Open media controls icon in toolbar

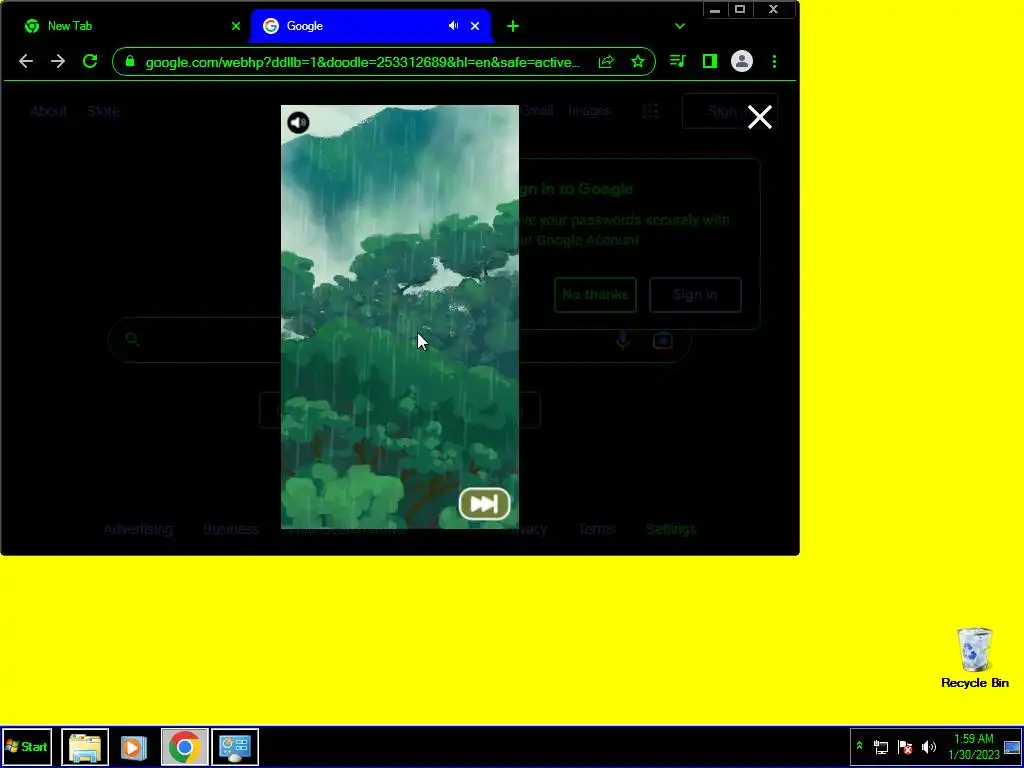[678, 61]
